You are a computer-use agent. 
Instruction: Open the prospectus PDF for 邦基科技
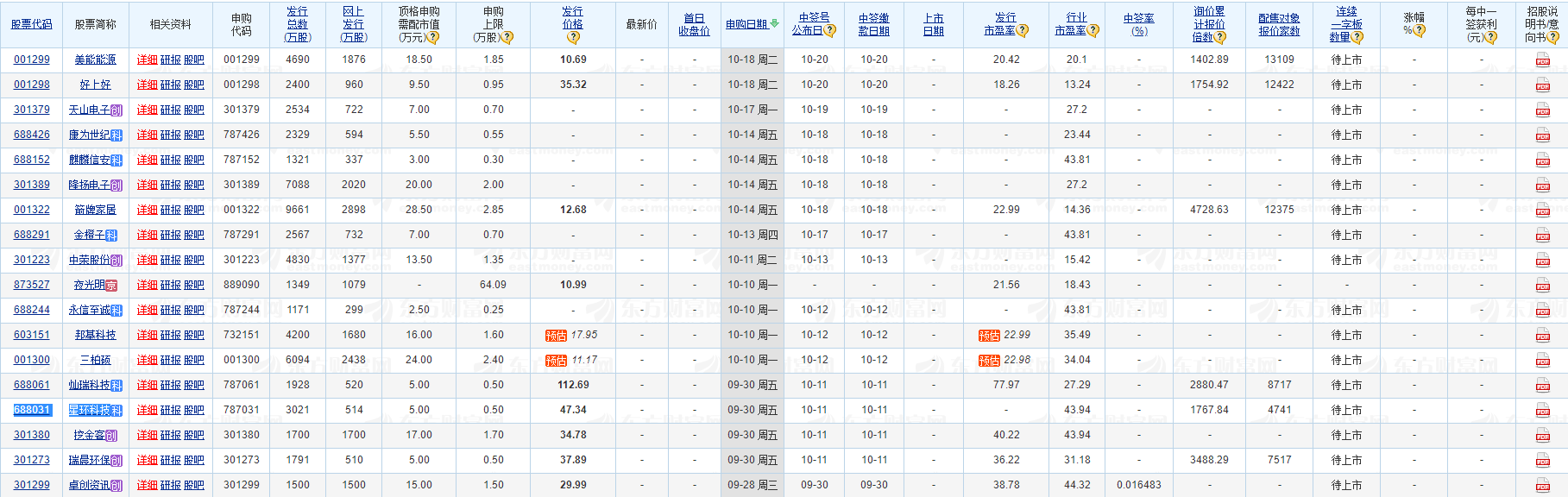tap(1542, 336)
